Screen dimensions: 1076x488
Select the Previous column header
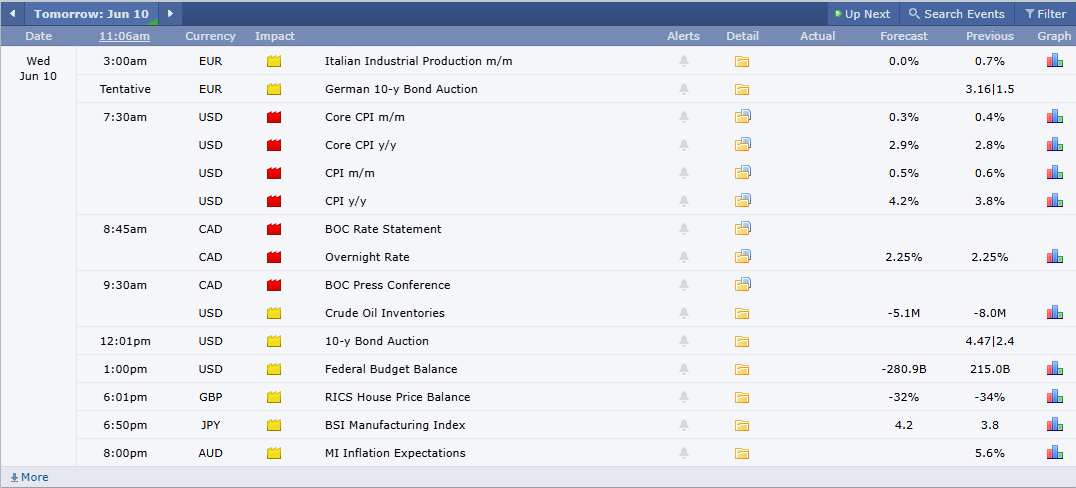pyautogui.click(x=990, y=36)
